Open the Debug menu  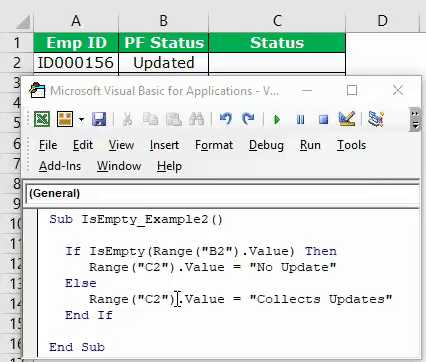[266, 145]
